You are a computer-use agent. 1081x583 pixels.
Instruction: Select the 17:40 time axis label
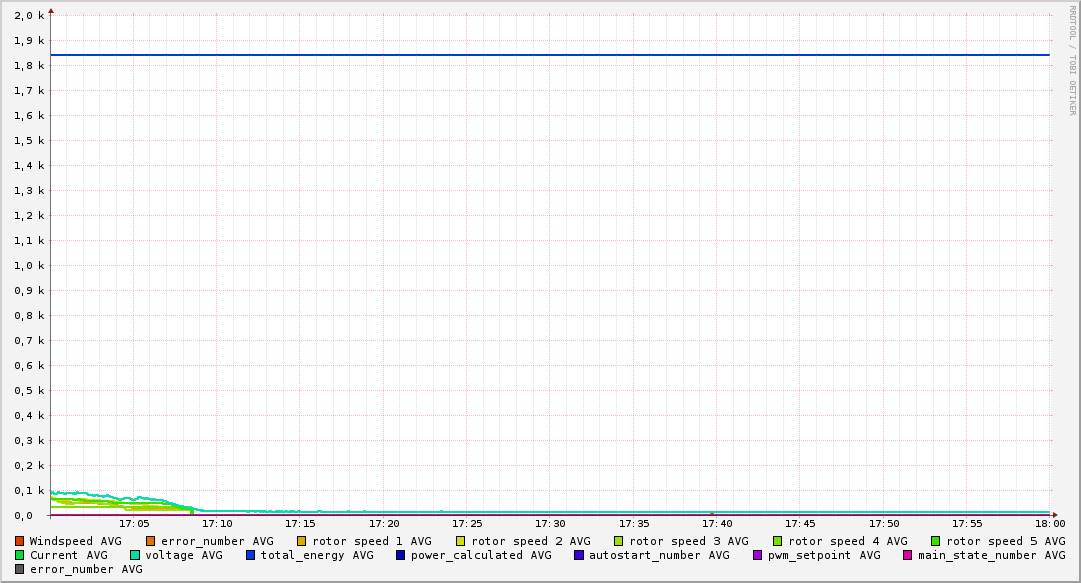(717, 523)
